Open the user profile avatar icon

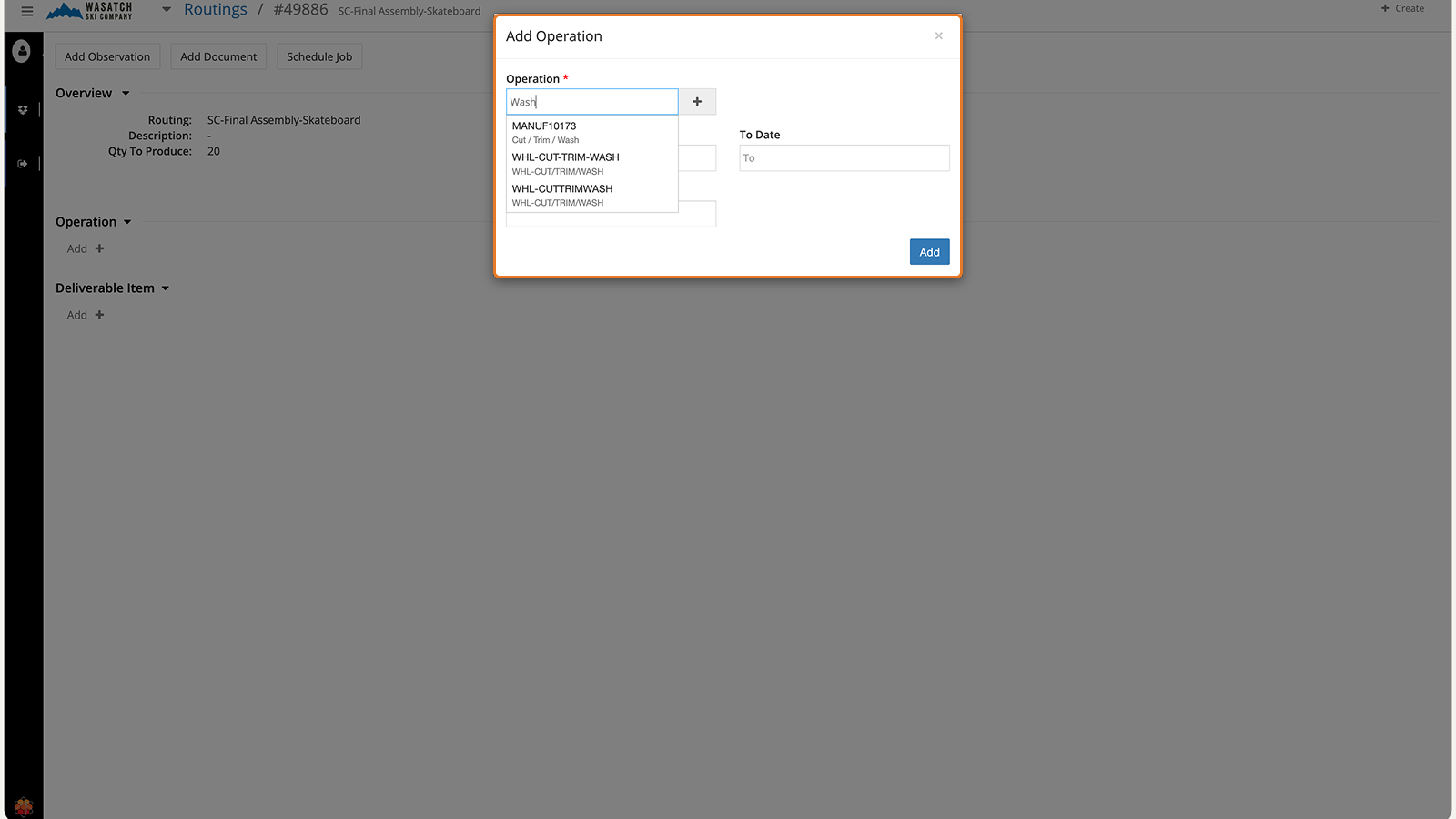[22, 52]
